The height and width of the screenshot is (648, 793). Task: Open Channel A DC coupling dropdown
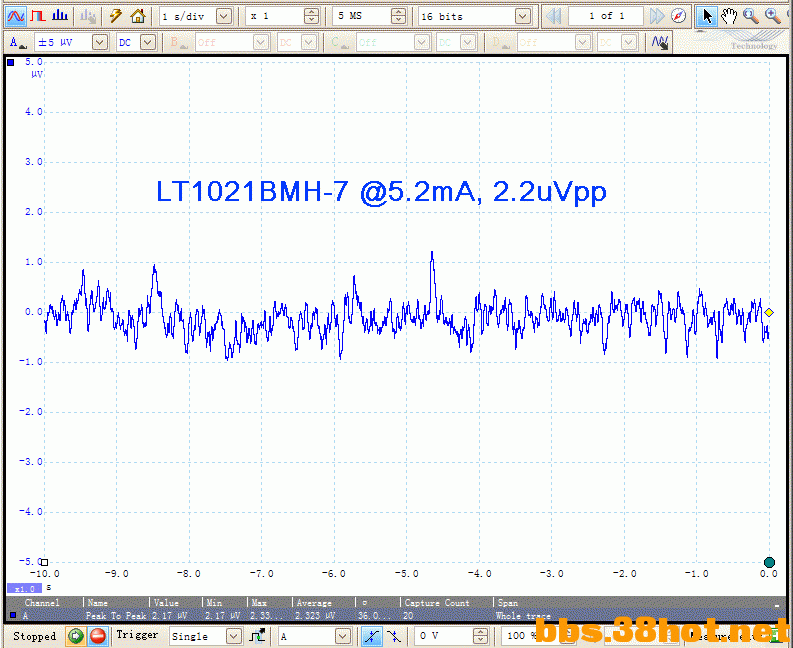[148, 42]
